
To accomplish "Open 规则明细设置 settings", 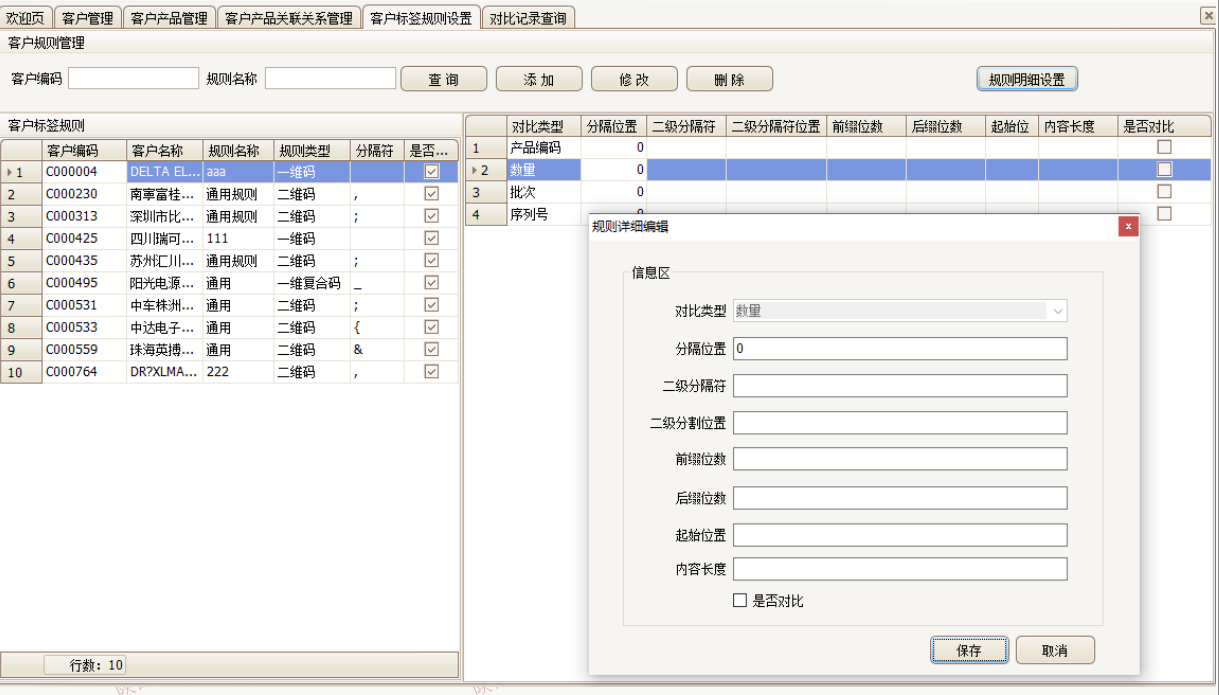I will pos(1026,78).
